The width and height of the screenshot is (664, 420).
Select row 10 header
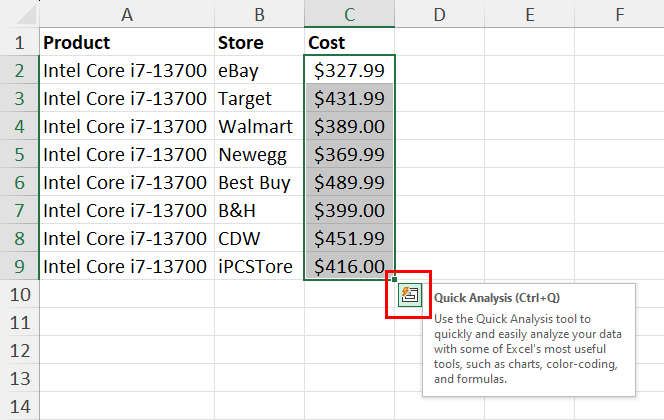(19, 294)
